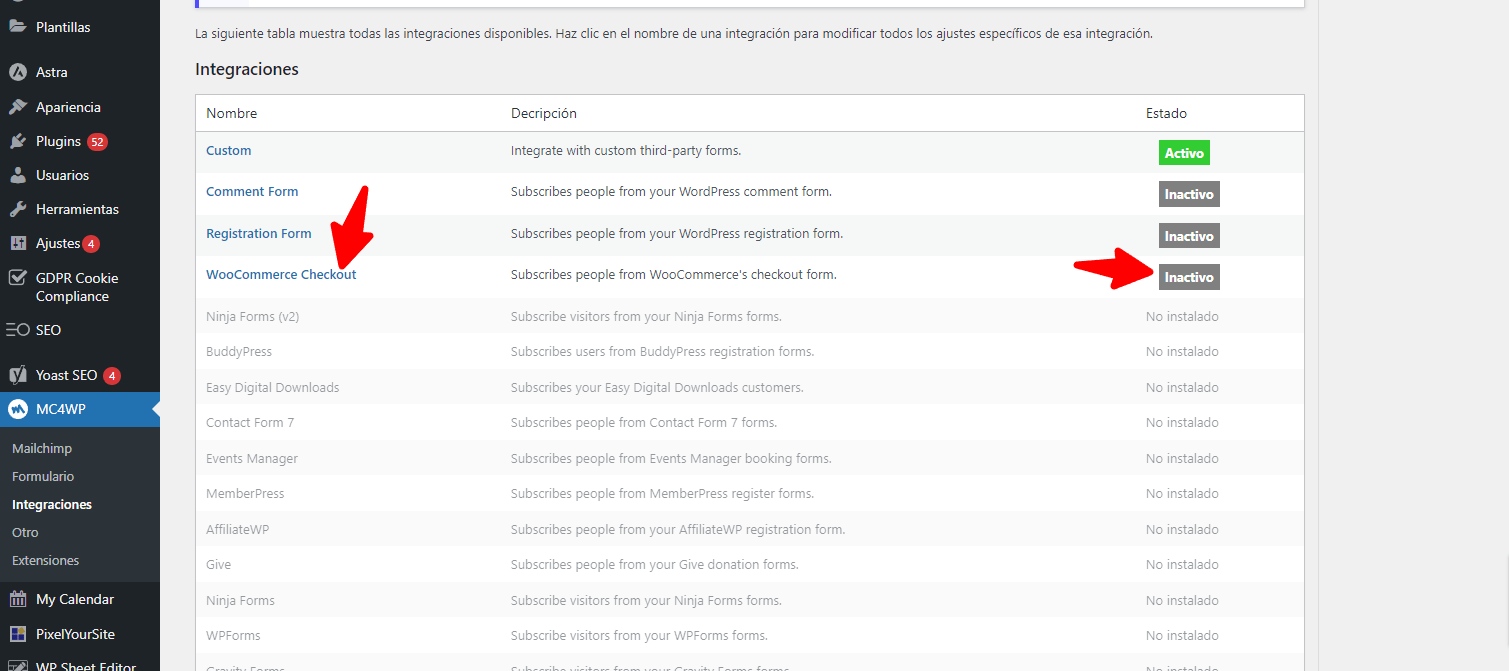
Task: Click the Inactivo badge for Comment Form
Action: (x=1189, y=194)
